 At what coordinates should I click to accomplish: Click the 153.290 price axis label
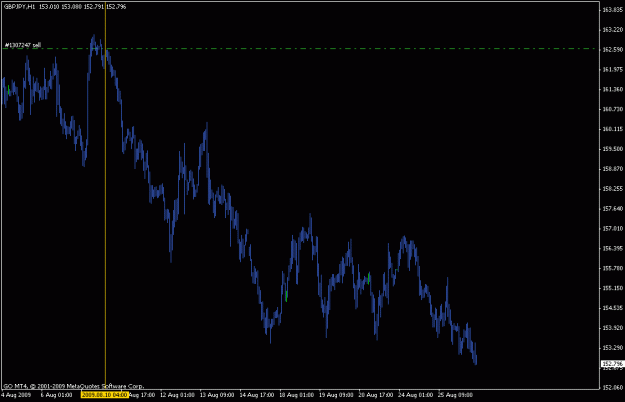coord(612,348)
